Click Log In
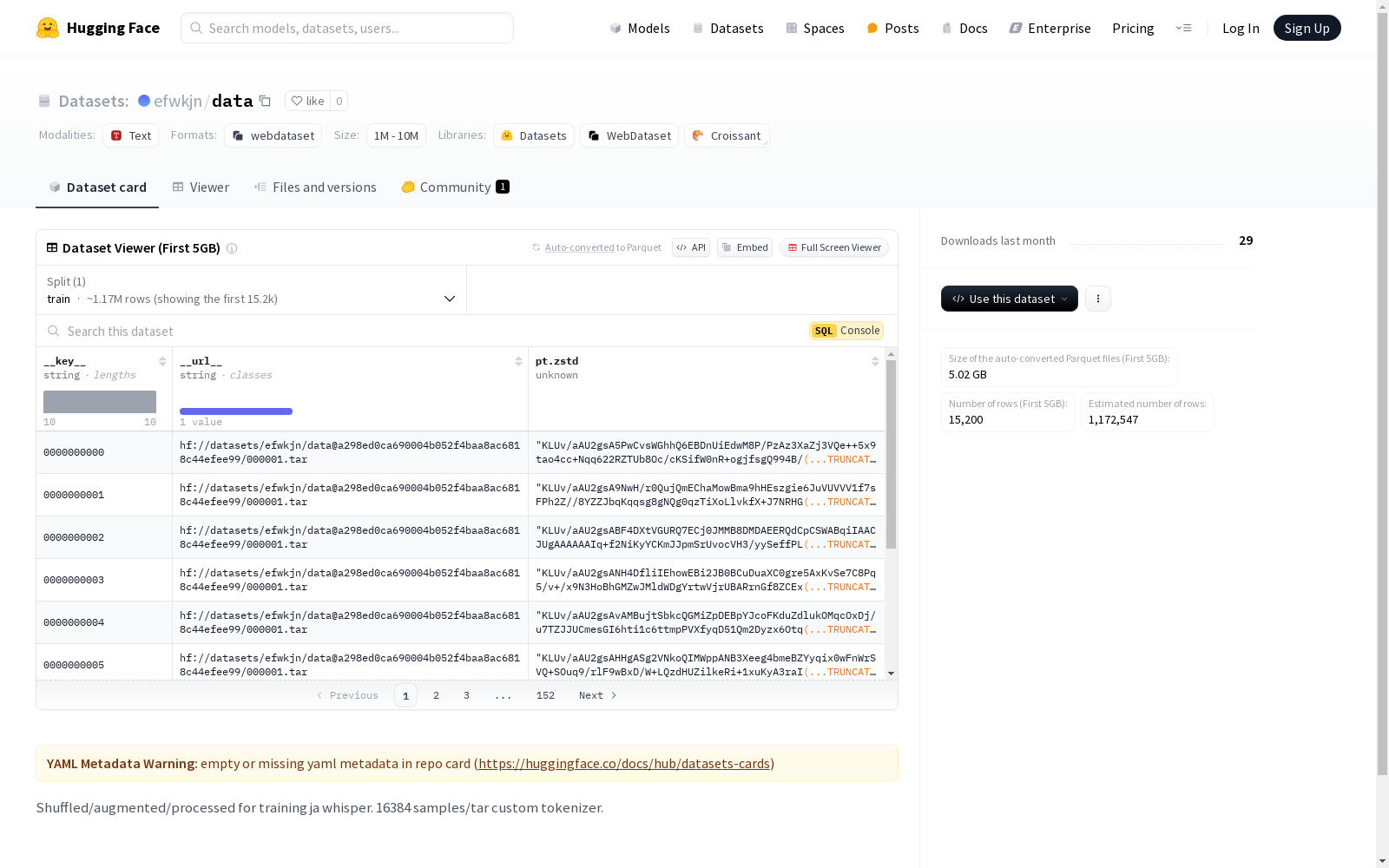 (1241, 28)
